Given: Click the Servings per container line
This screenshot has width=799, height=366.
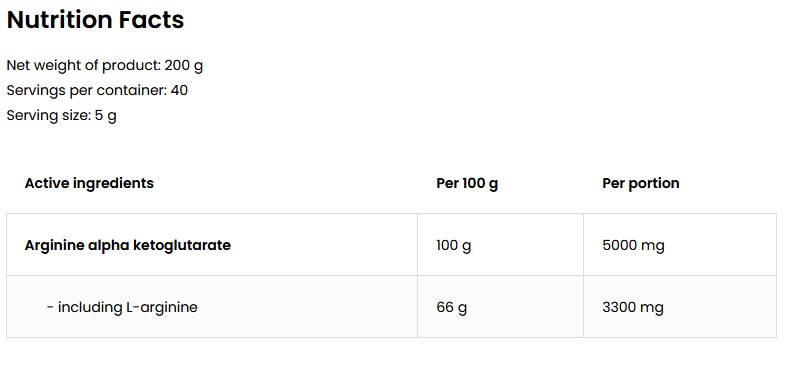Looking at the screenshot, I should tap(97, 91).
